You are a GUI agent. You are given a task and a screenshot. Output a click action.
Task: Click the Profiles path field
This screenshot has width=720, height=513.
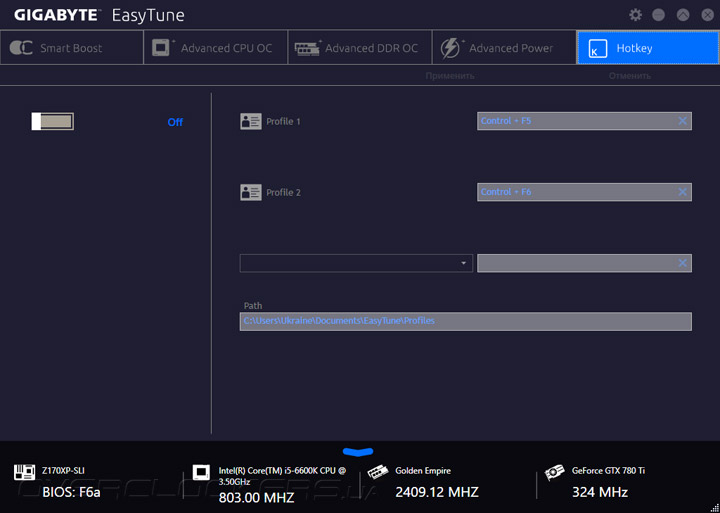coord(466,321)
